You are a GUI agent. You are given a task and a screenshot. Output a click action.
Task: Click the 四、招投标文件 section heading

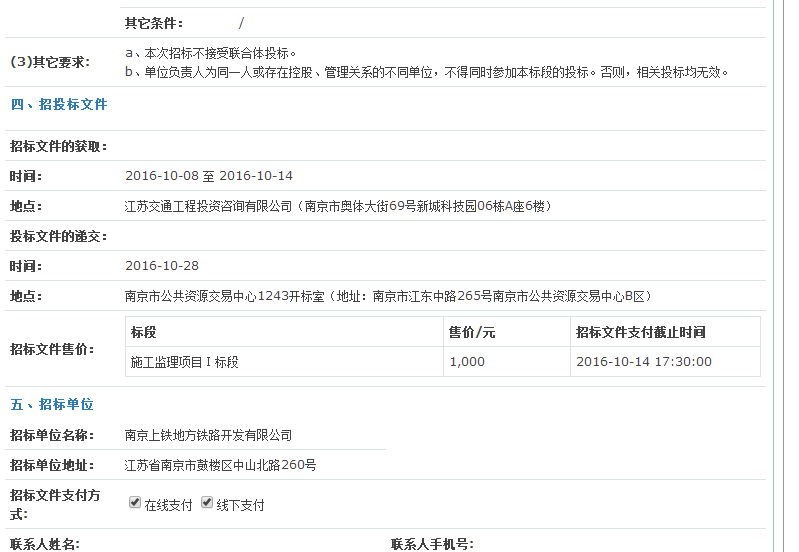coord(58,104)
